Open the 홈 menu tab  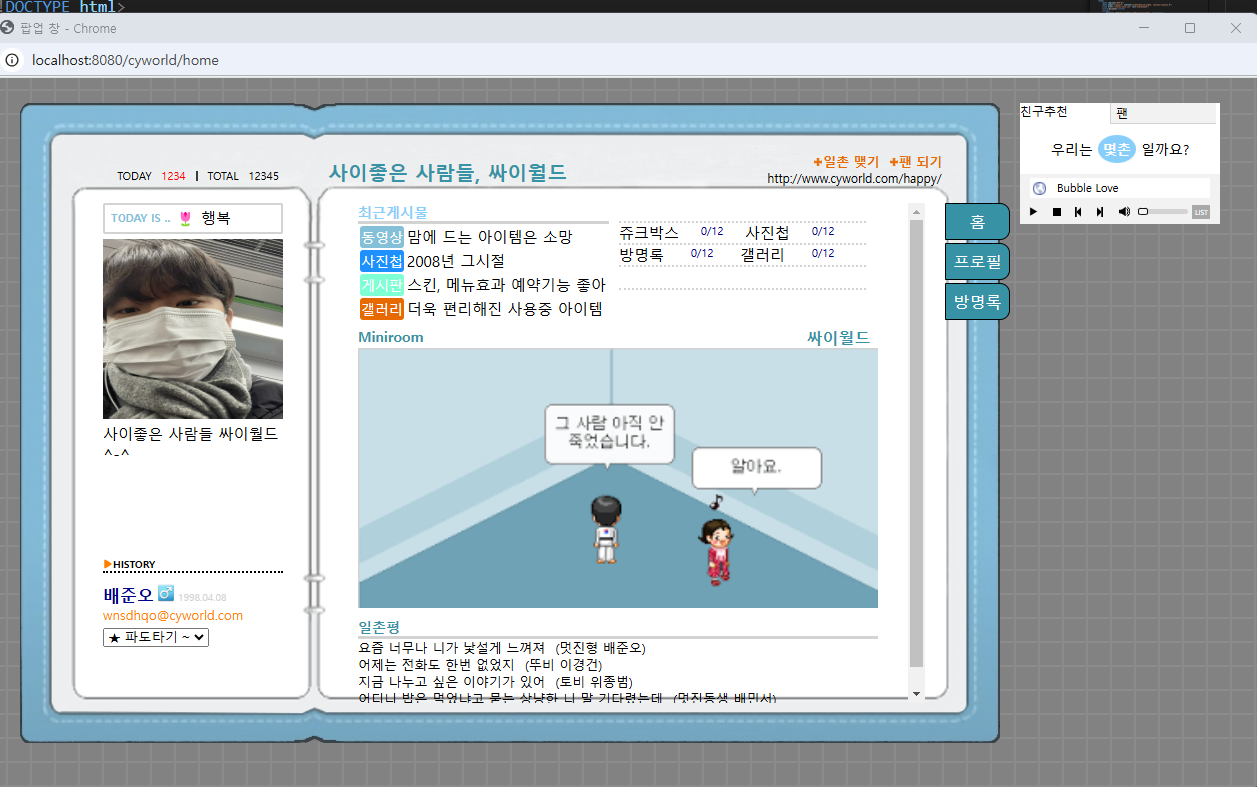(976, 221)
